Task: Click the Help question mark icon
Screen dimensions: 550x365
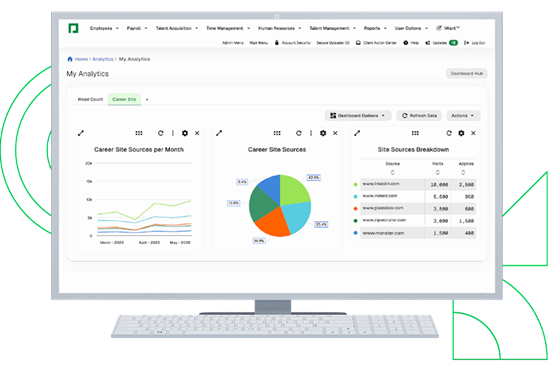Action: pos(406,43)
